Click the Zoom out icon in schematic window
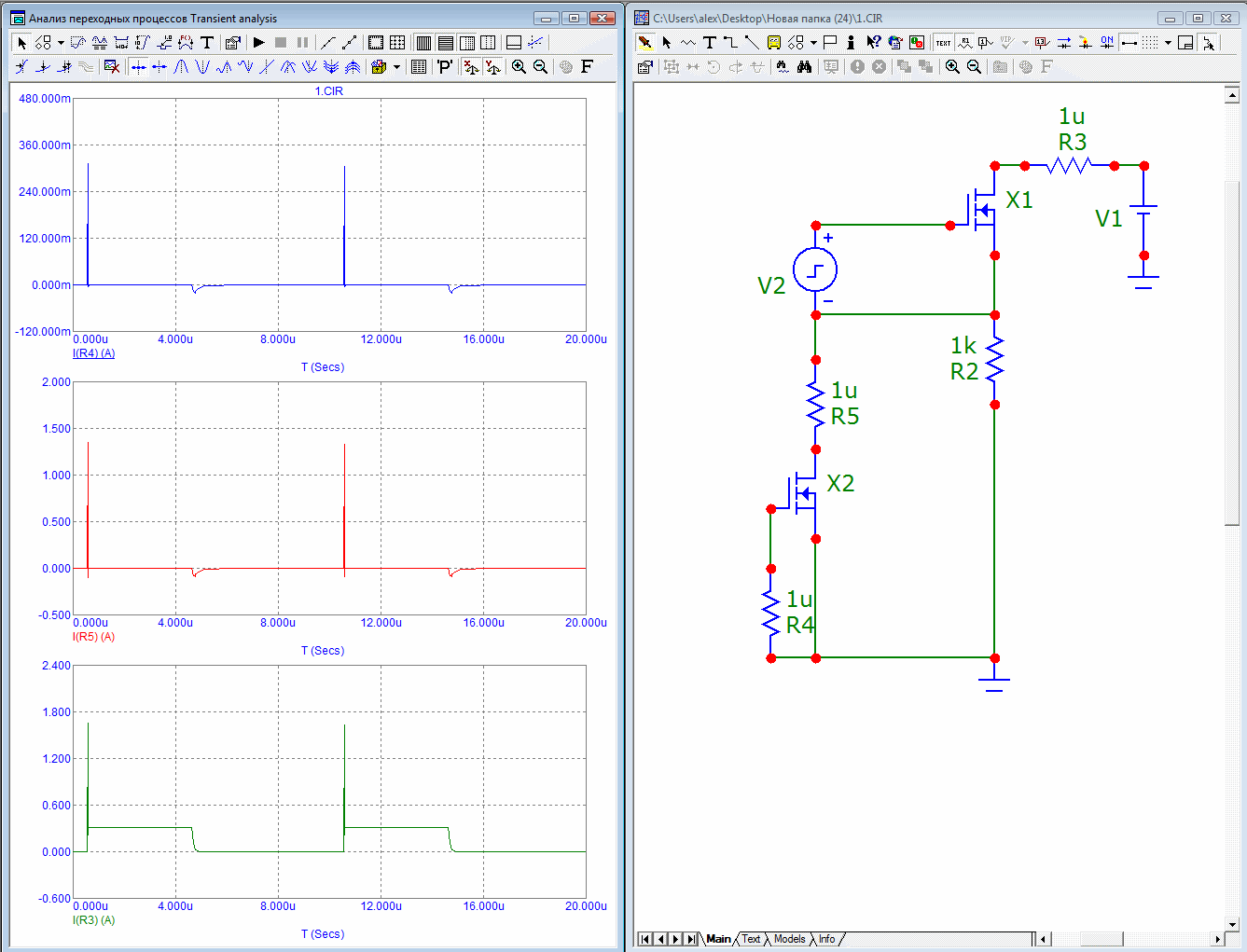The height and width of the screenshot is (952, 1247). click(x=974, y=66)
